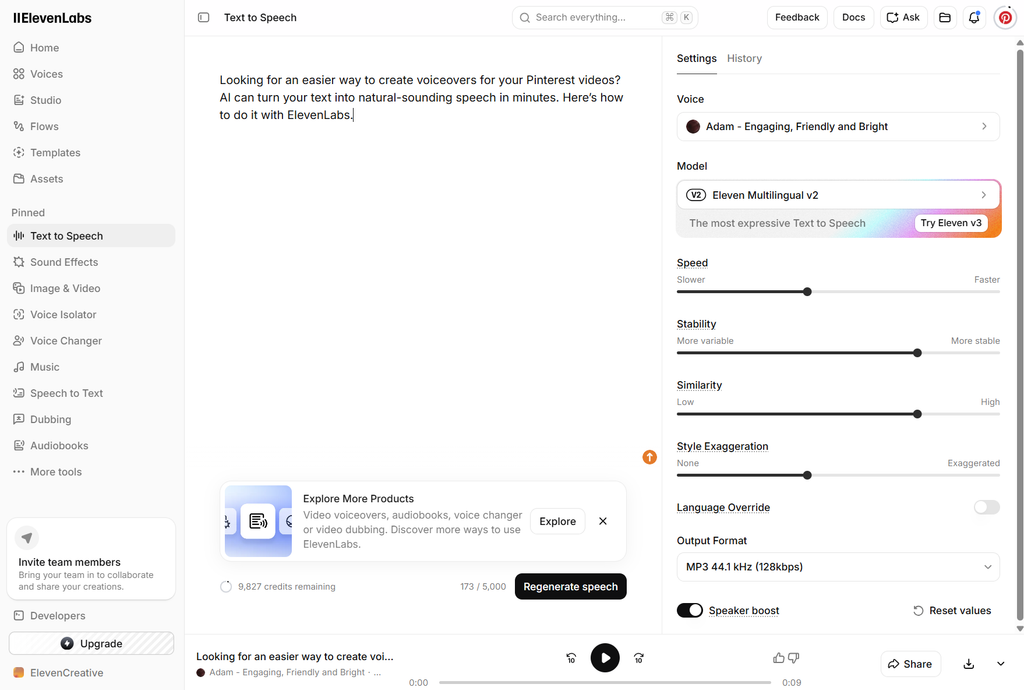Open the Dubbing tool
The height and width of the screenshot is (690, 1024).
91,419
